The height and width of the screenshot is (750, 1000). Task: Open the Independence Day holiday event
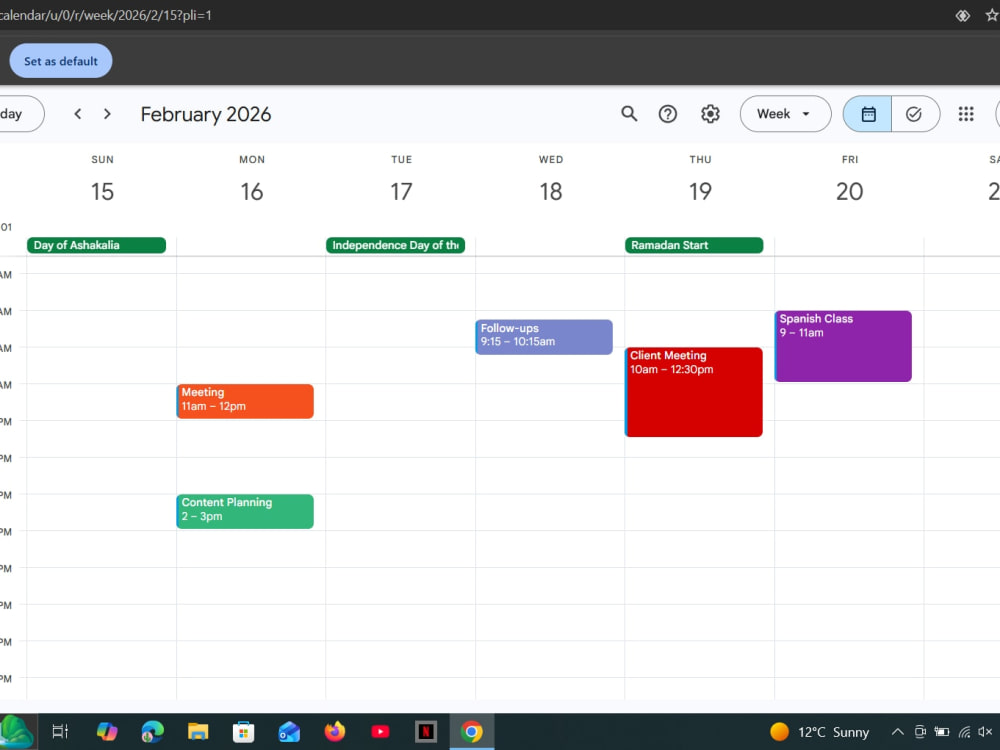coord(395,246)
